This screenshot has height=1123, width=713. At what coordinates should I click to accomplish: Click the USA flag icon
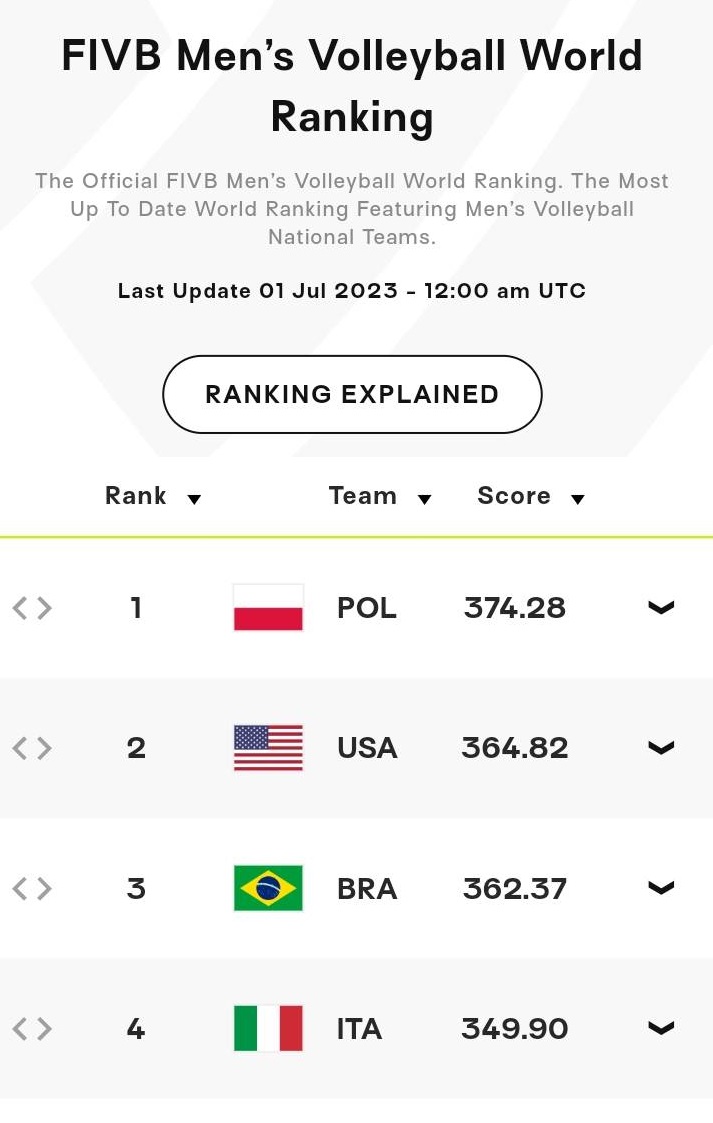[268, 748]
